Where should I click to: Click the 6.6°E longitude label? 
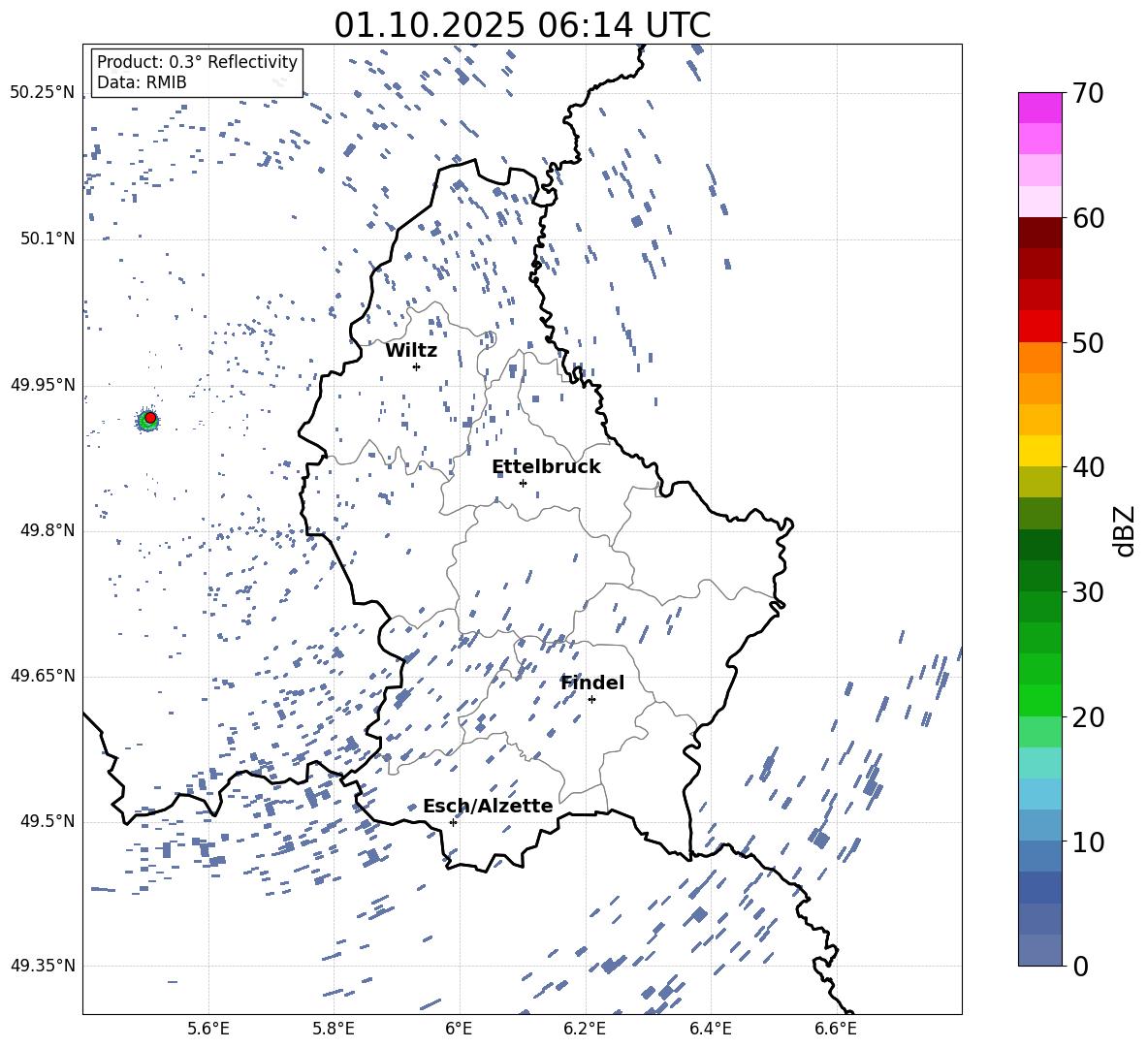pyautogui.click(x=836, y=1029)
